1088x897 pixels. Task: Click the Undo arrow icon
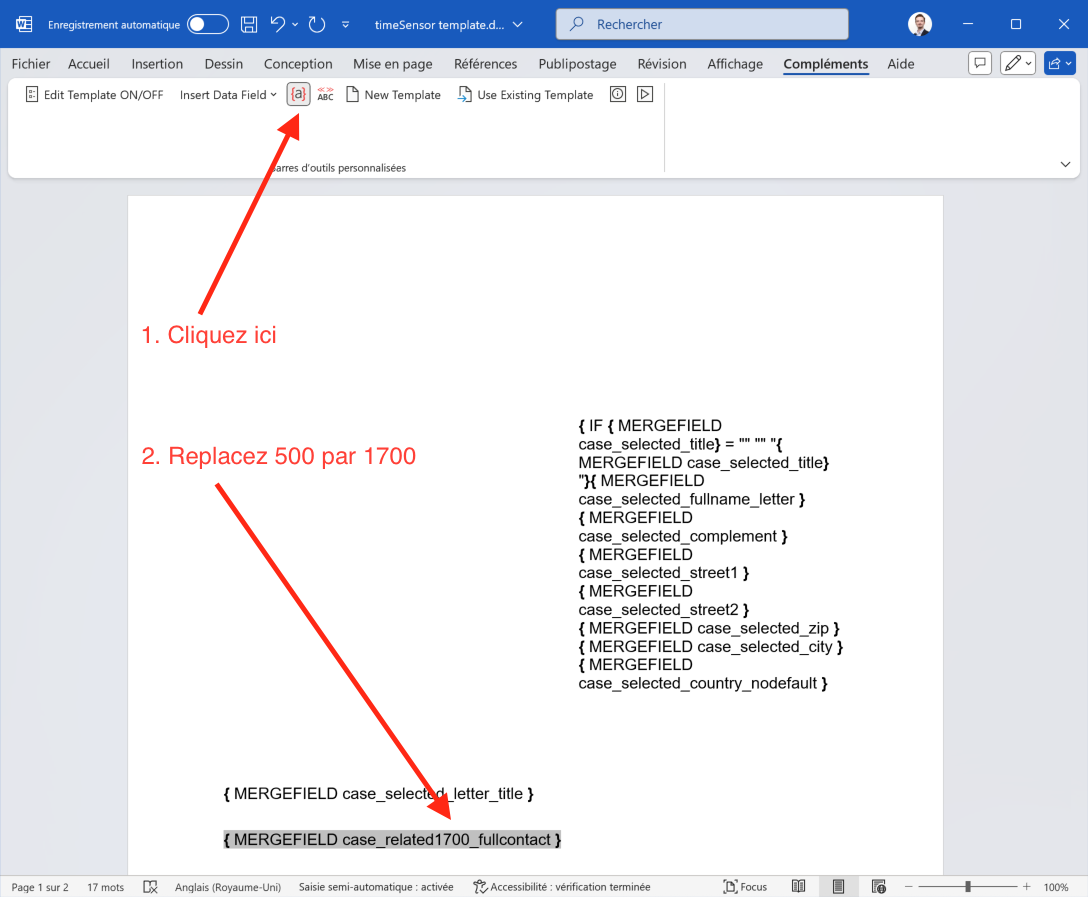278,24
